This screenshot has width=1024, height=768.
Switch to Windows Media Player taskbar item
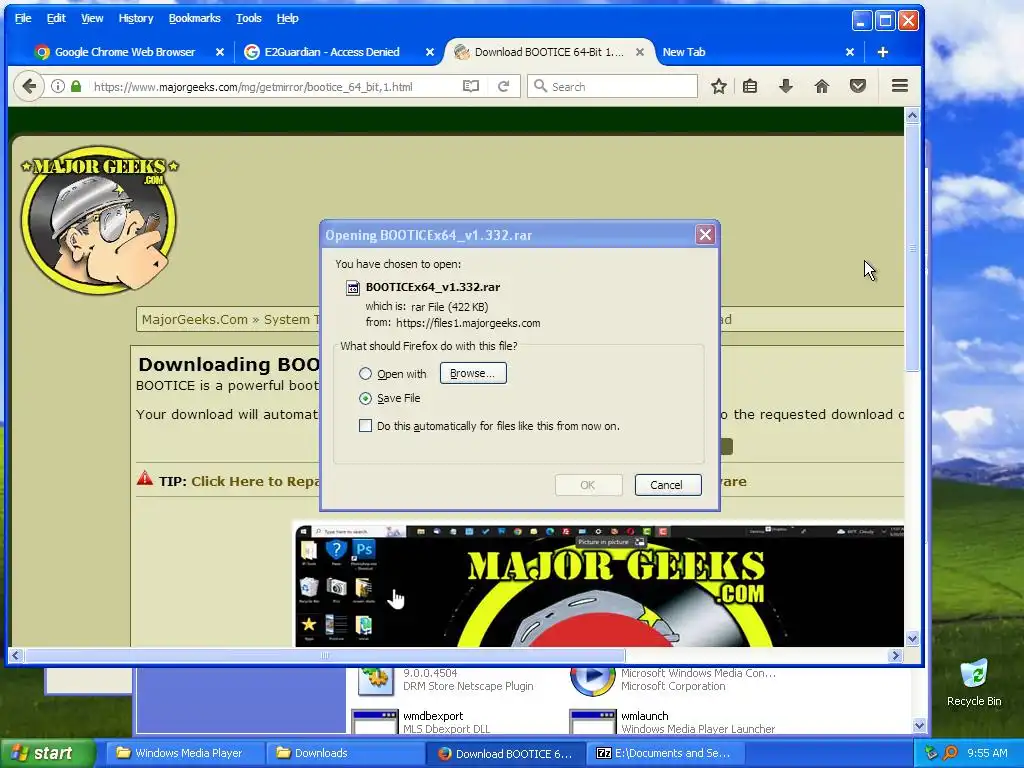(185, 754)
